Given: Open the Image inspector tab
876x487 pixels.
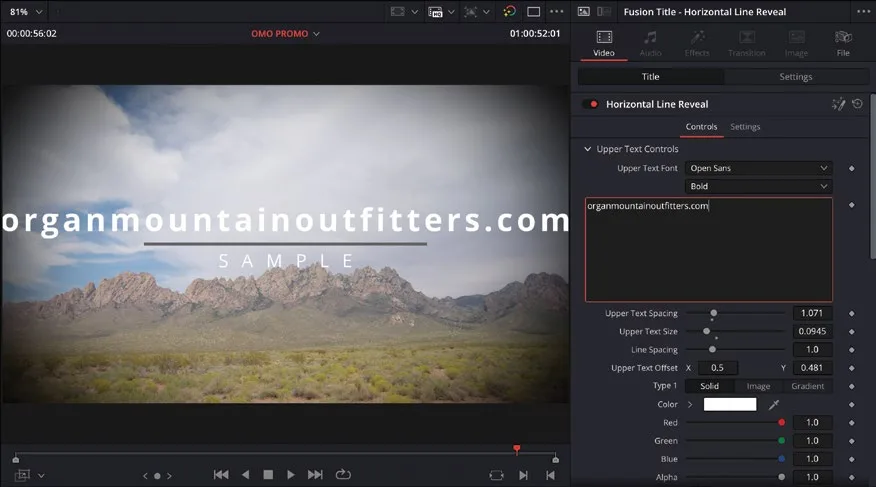Looking at the screenshot, I should [x=796, y=44].
